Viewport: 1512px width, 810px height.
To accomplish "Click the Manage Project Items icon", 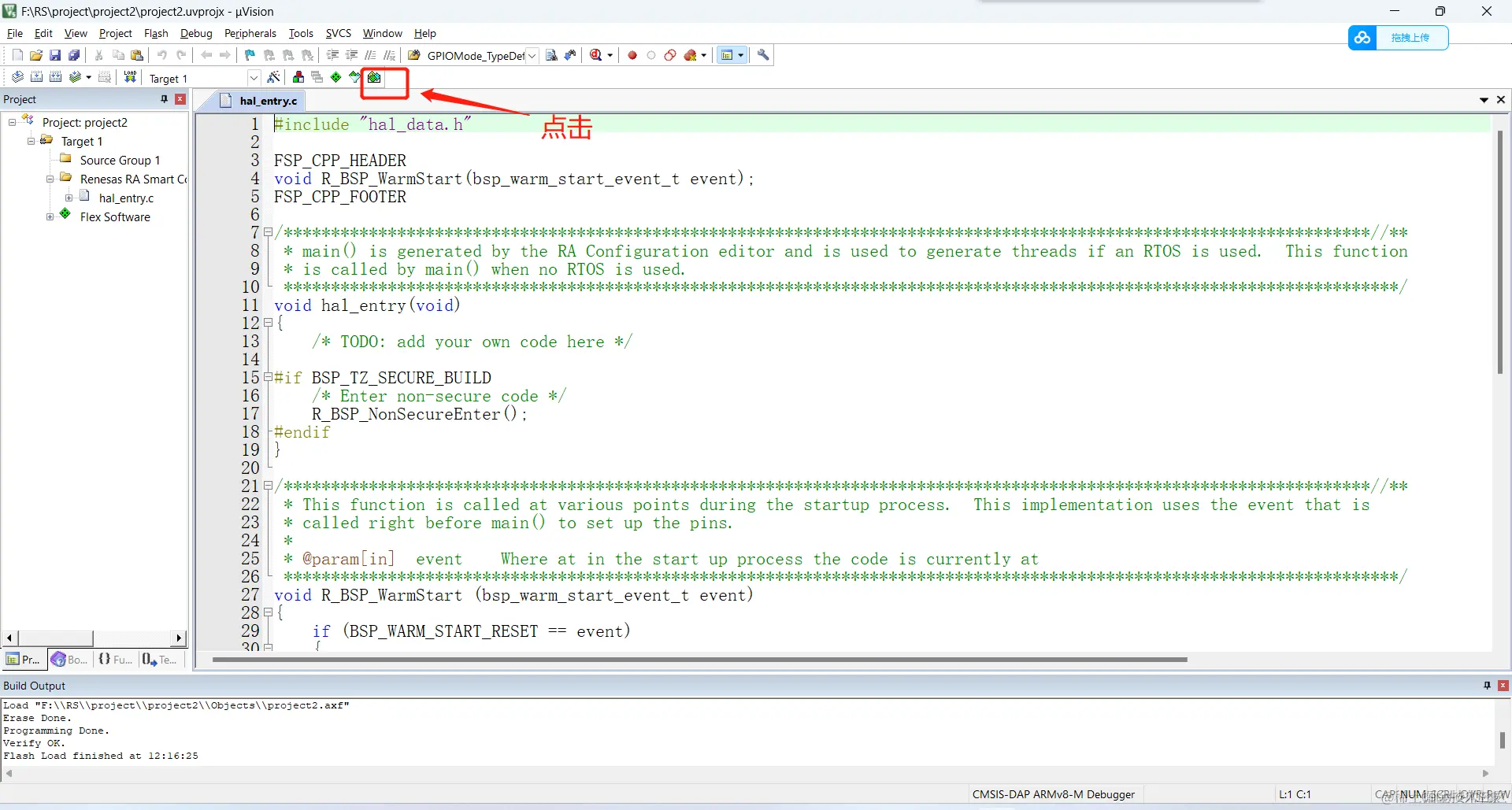I will pos(298,77).
